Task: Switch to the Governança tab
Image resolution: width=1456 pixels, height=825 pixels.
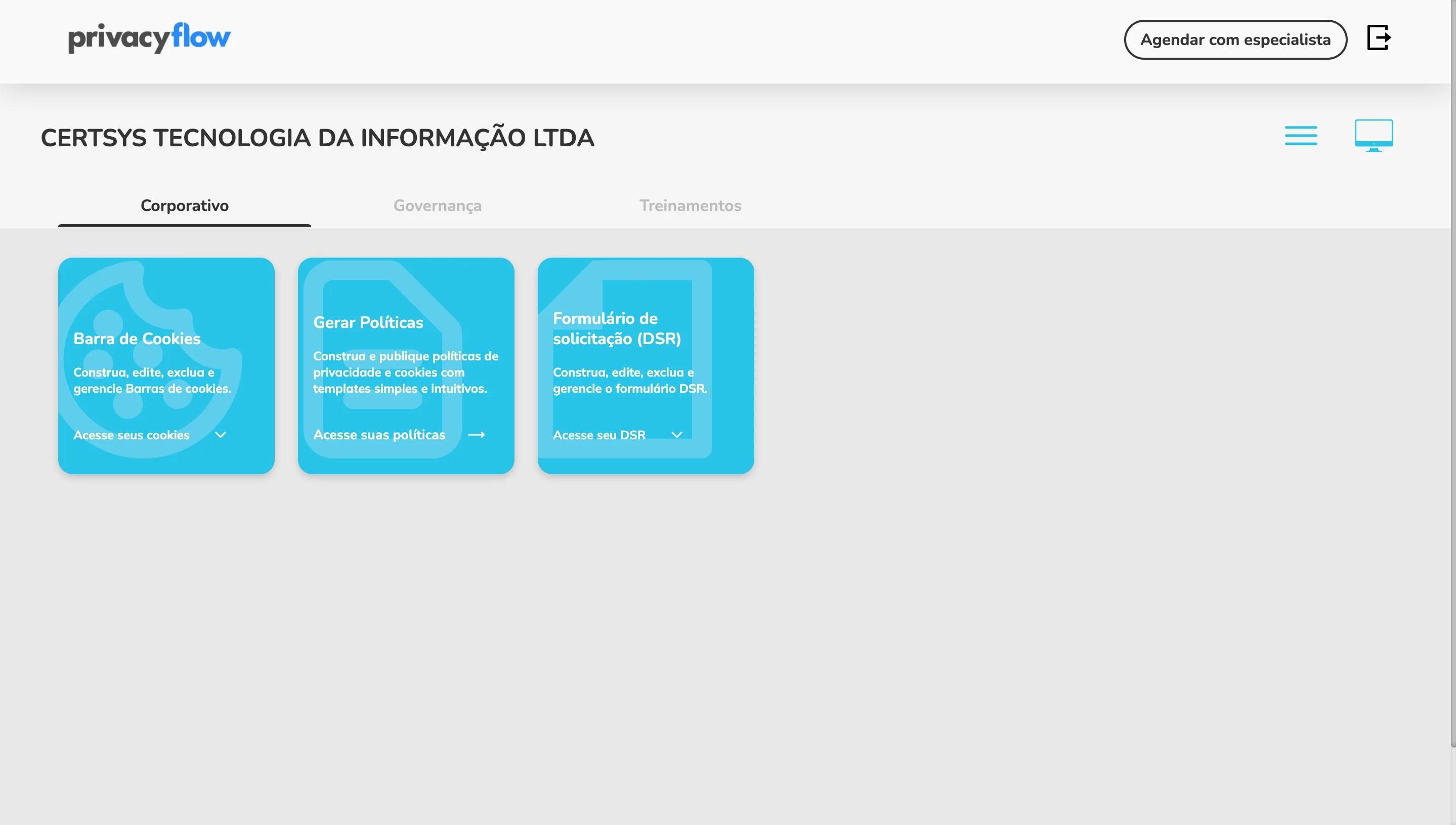Action: tap(438, 205)
